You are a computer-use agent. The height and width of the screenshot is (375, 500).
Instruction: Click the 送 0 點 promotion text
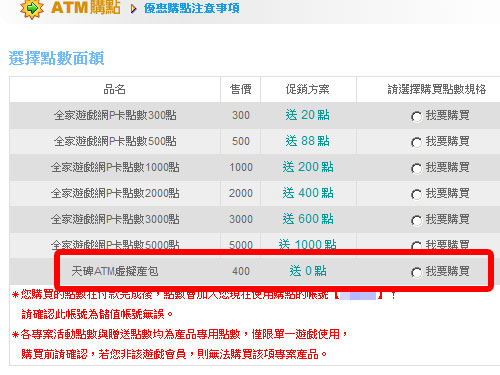[x=308, y=271]
